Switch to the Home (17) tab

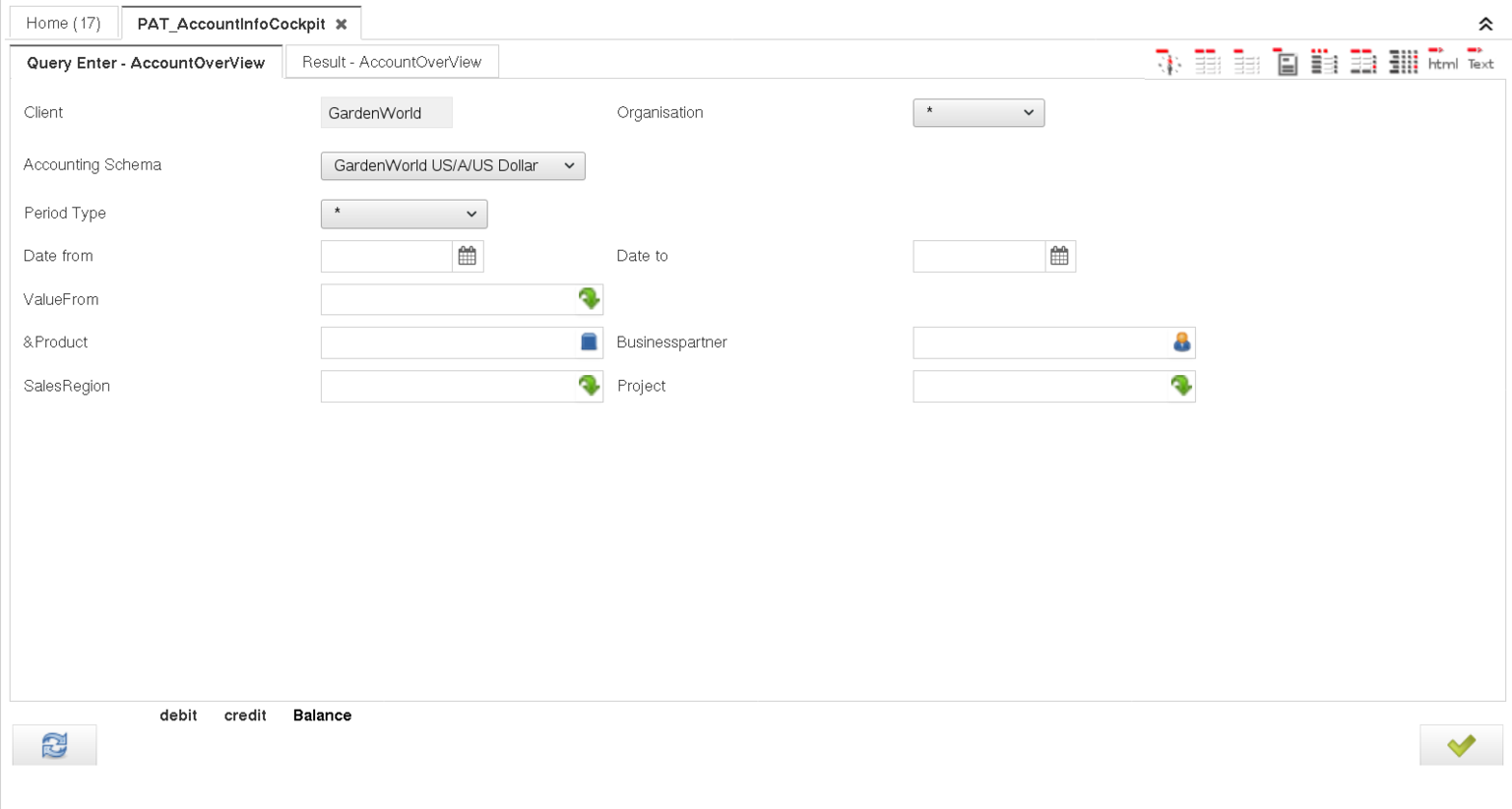click(63, 23)
